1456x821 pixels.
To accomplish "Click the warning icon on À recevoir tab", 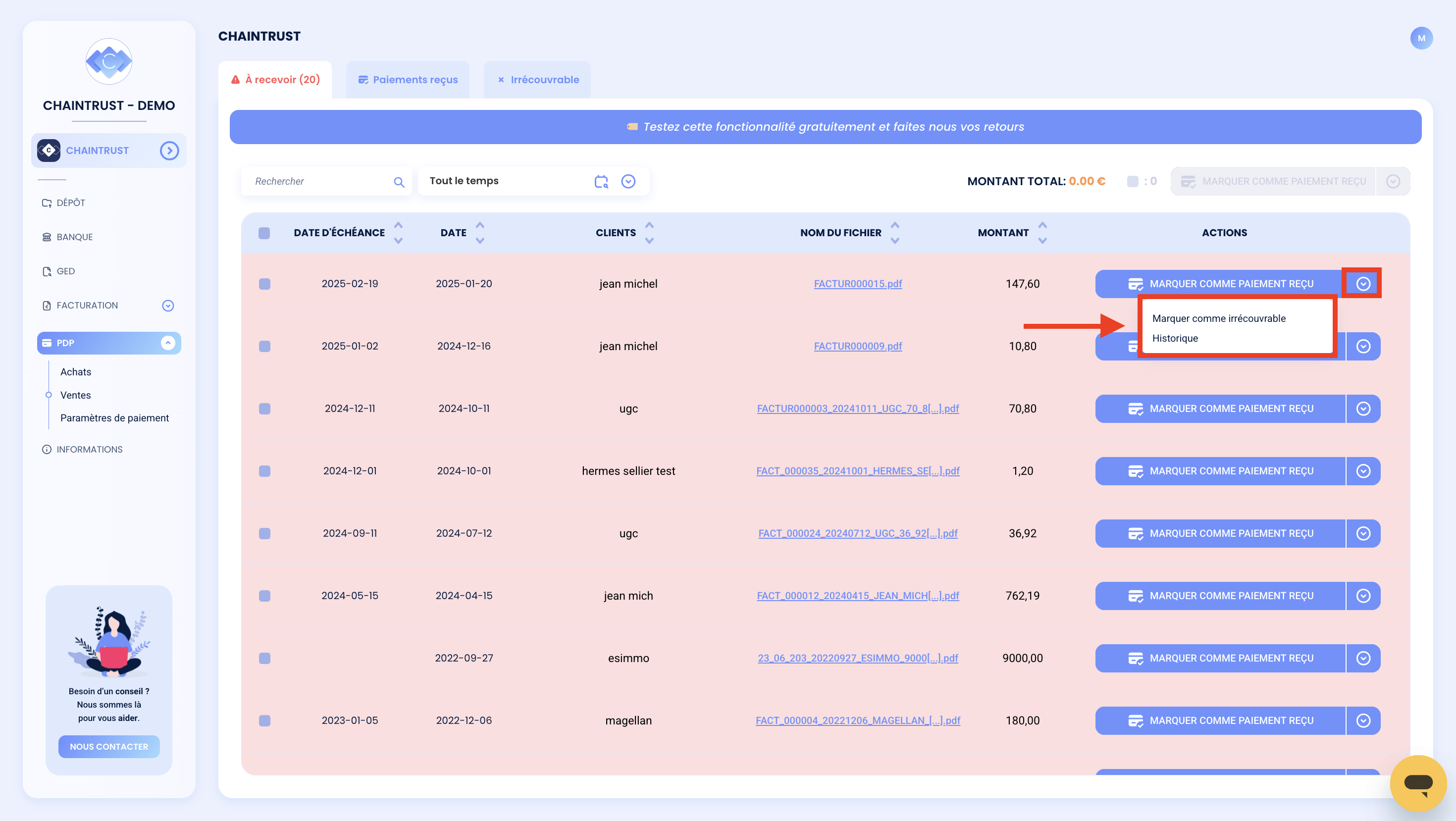I will tap(236, 80).
